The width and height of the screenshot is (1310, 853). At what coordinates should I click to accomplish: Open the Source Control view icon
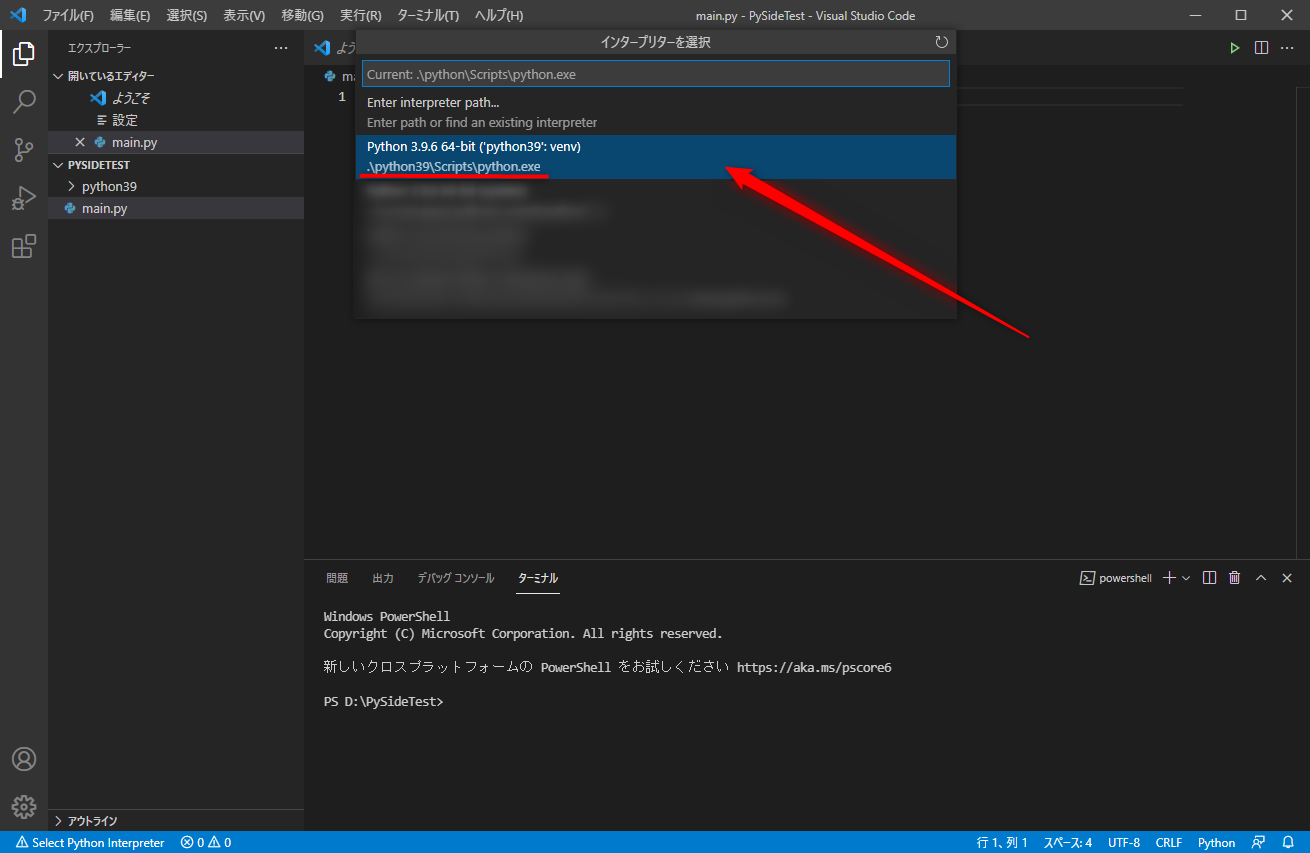24,150
